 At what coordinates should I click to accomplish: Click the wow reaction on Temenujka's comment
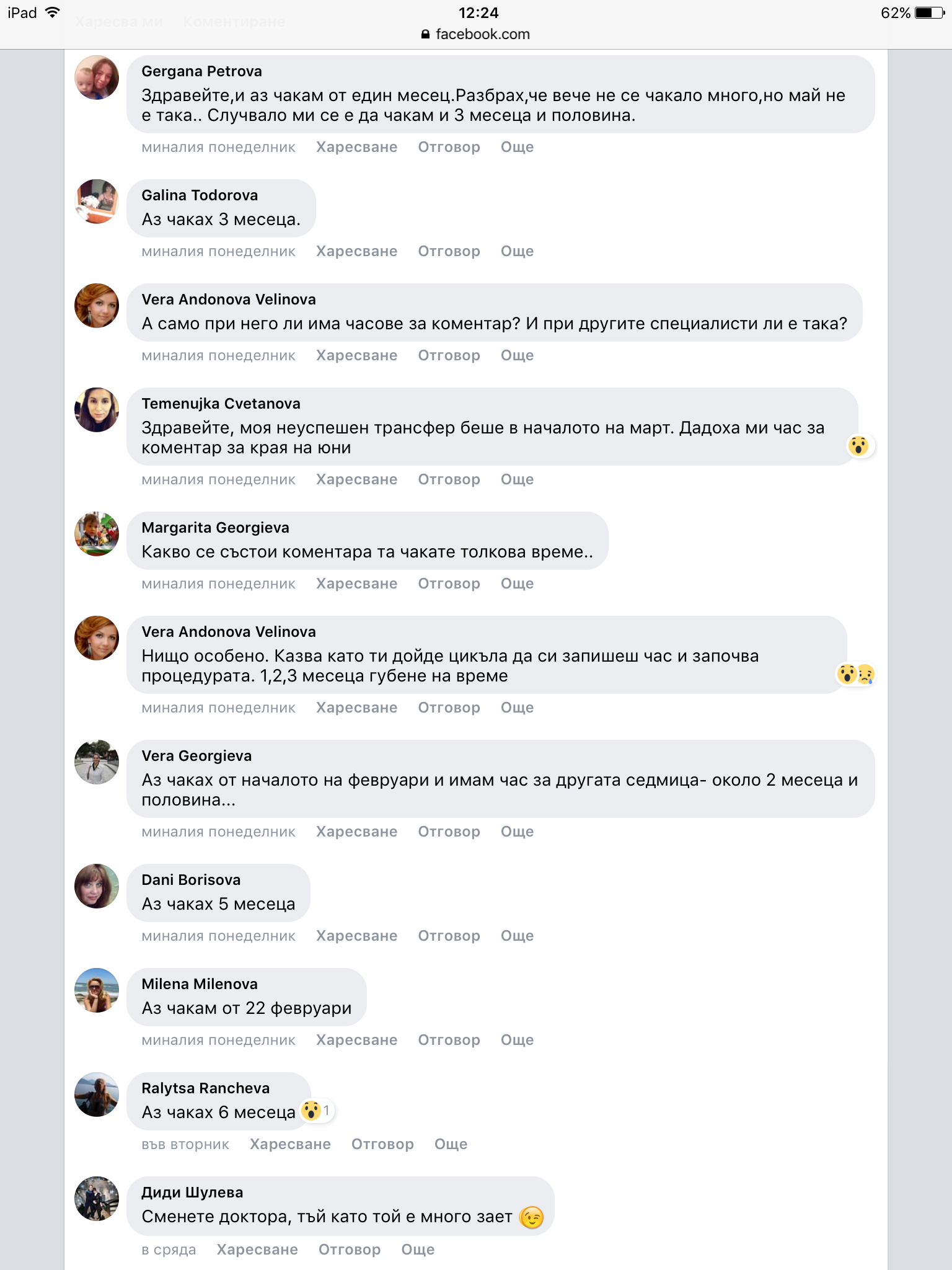pyautogui.click(x=858, y=446)
